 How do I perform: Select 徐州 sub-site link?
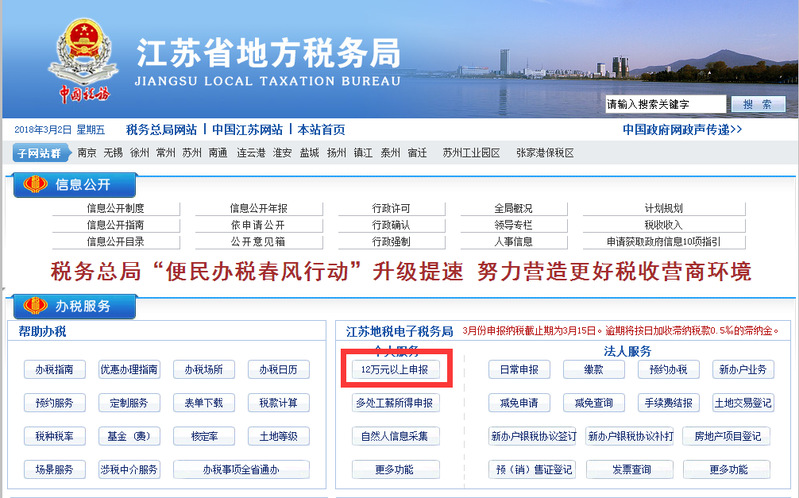coord(139,153)
